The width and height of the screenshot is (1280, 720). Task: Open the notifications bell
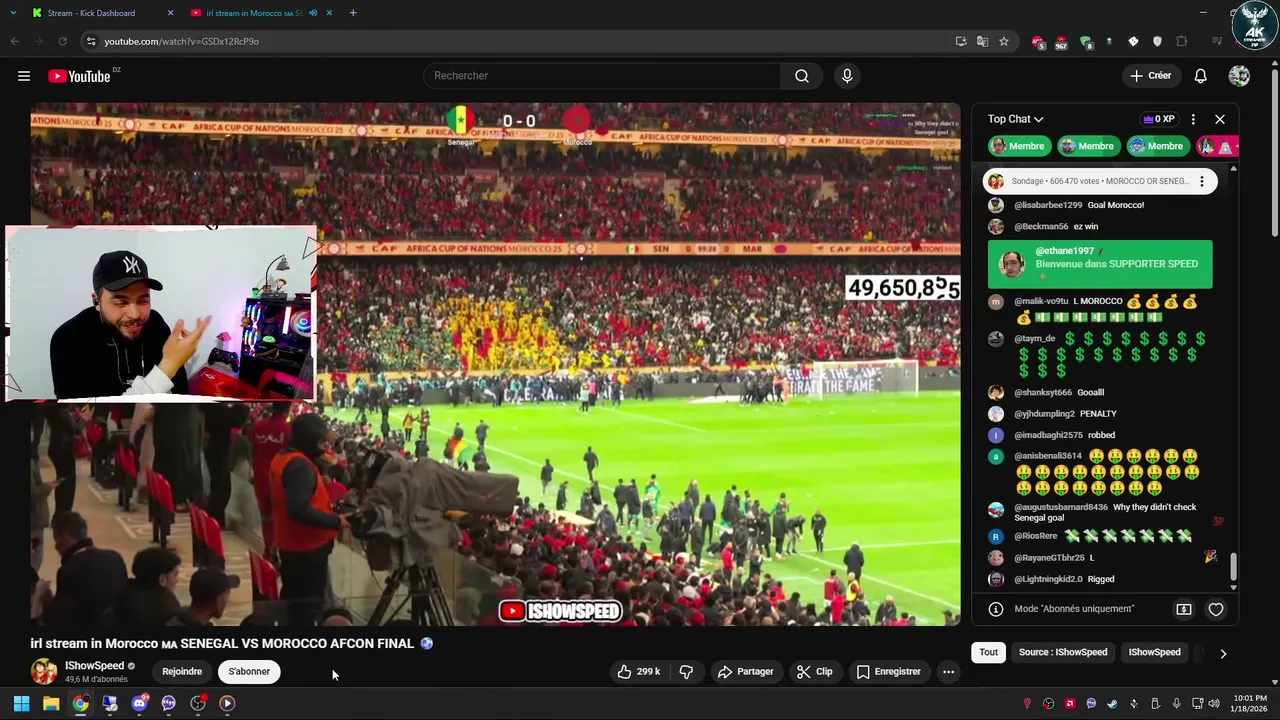click(x=1201, y=76)
